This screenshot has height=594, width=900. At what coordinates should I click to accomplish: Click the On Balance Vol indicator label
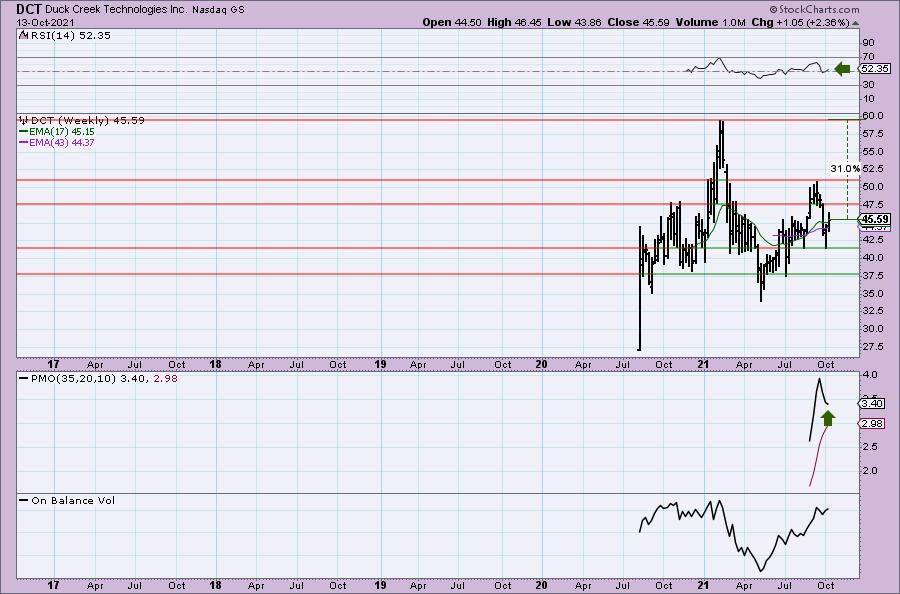coord(73,501)
